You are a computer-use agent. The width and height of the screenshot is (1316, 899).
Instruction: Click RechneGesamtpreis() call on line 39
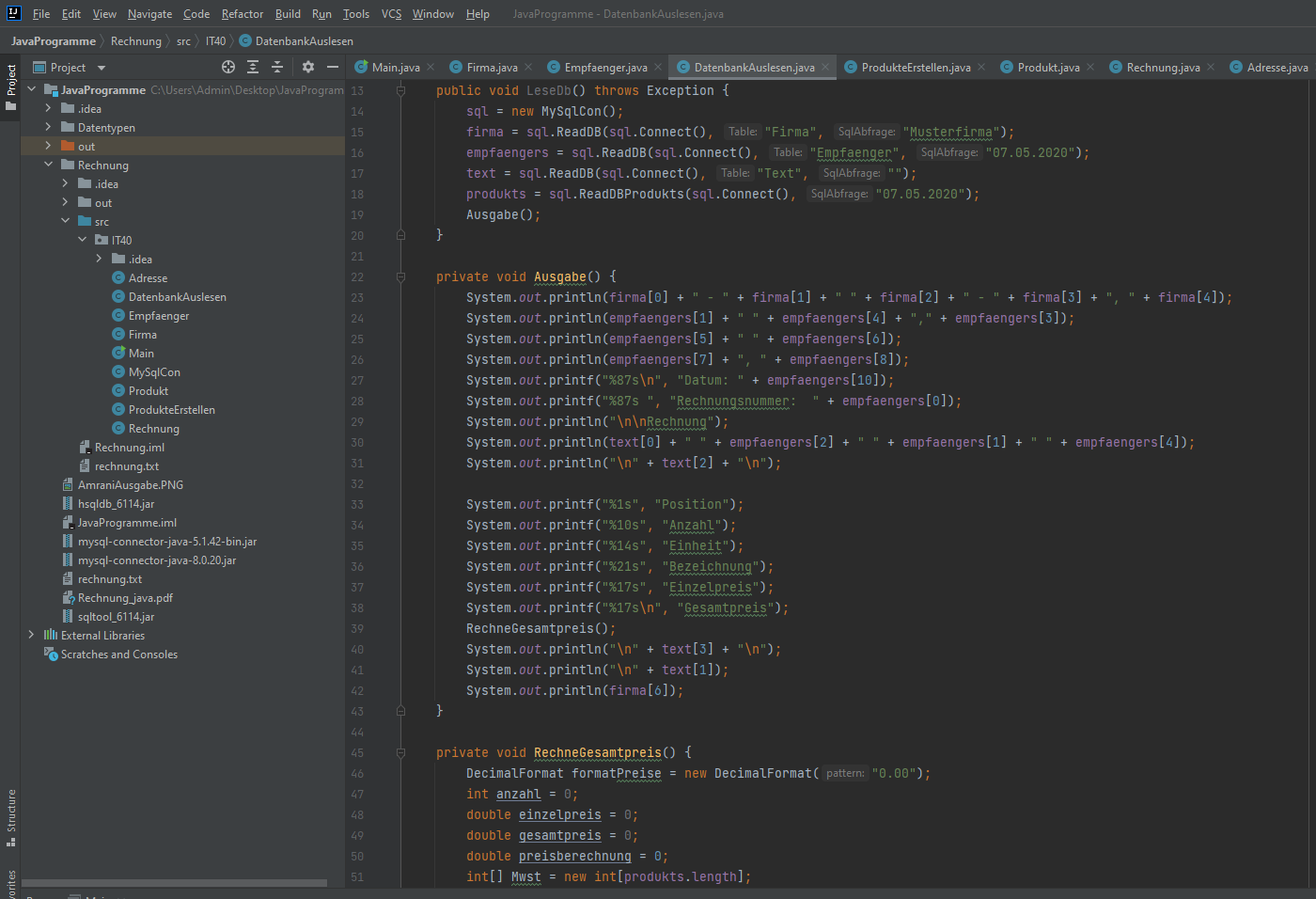(540, 628)
